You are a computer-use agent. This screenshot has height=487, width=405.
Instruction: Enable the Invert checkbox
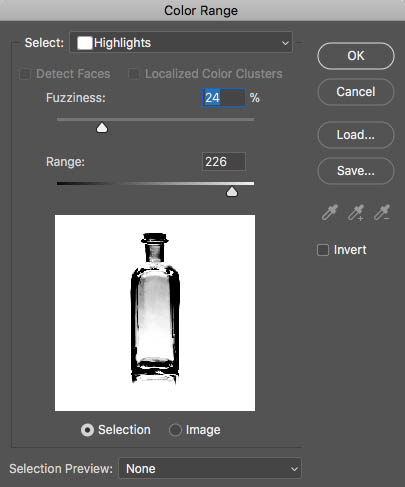coord(323,250)
